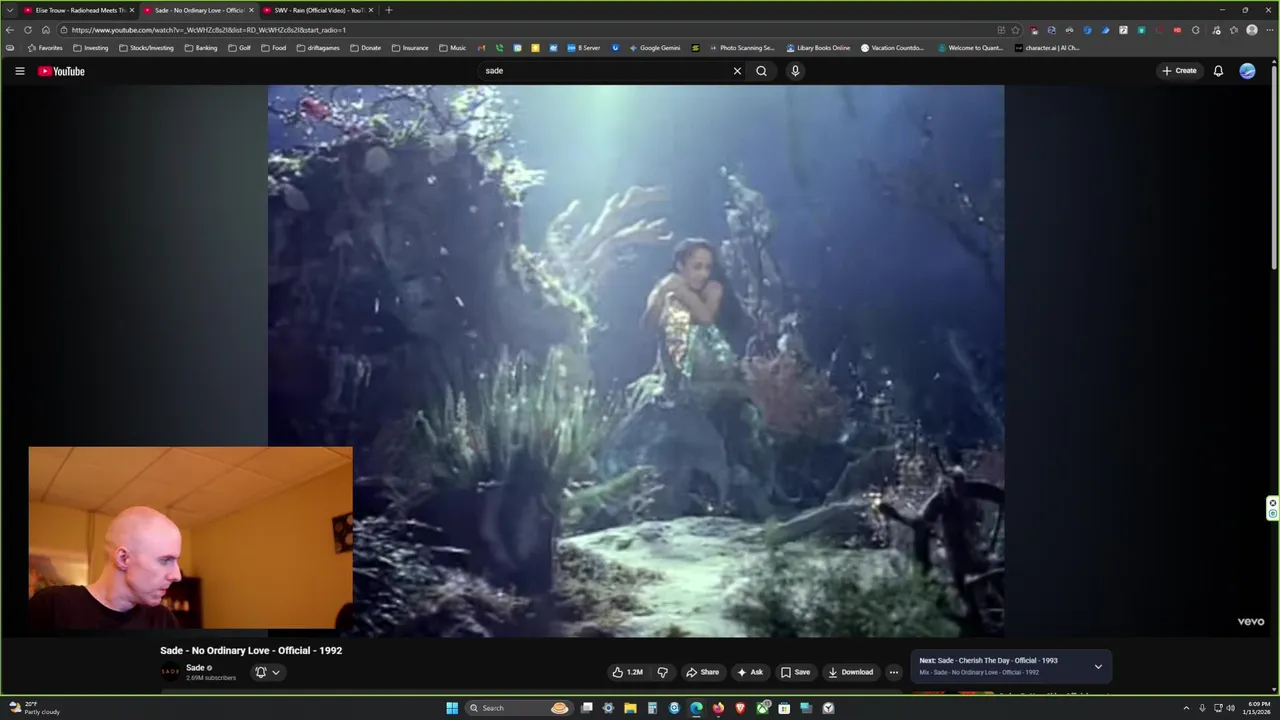
Task: Open more actions ellipsis menu
Action: coord(894,672)
